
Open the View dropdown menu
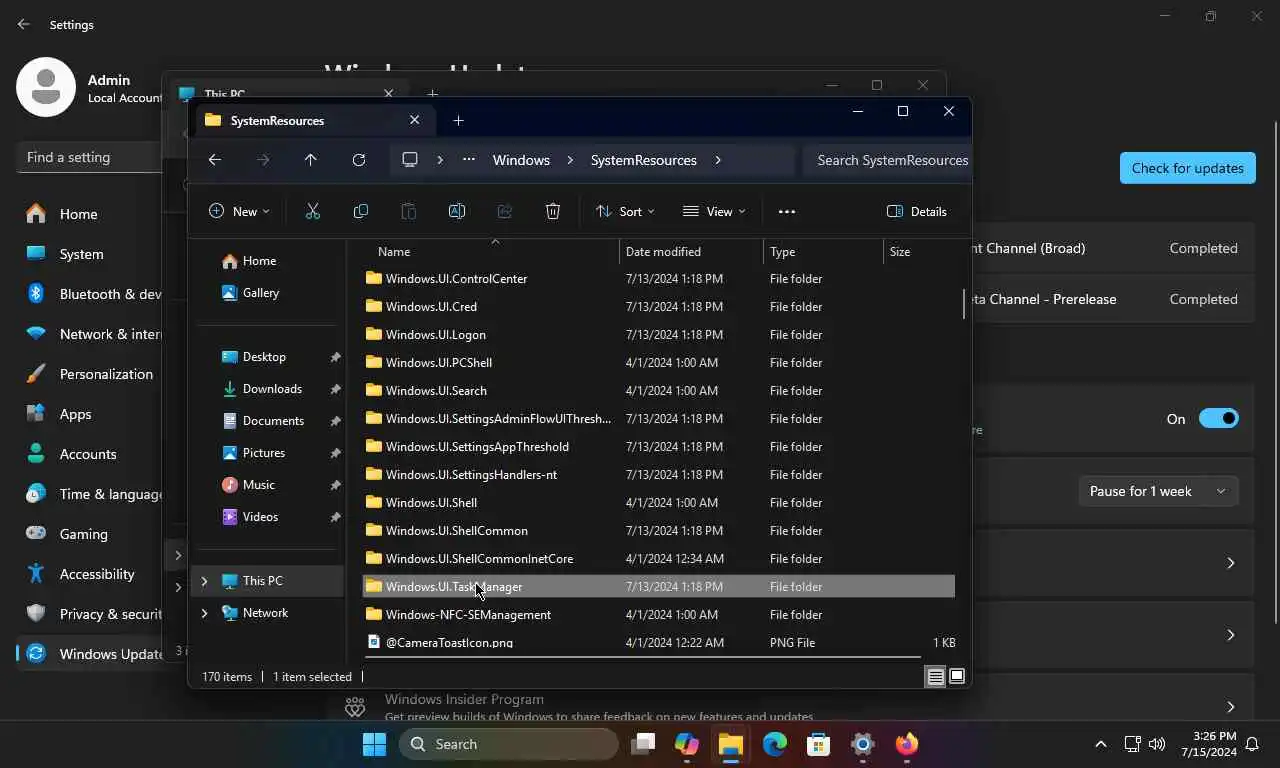[714, 211]
